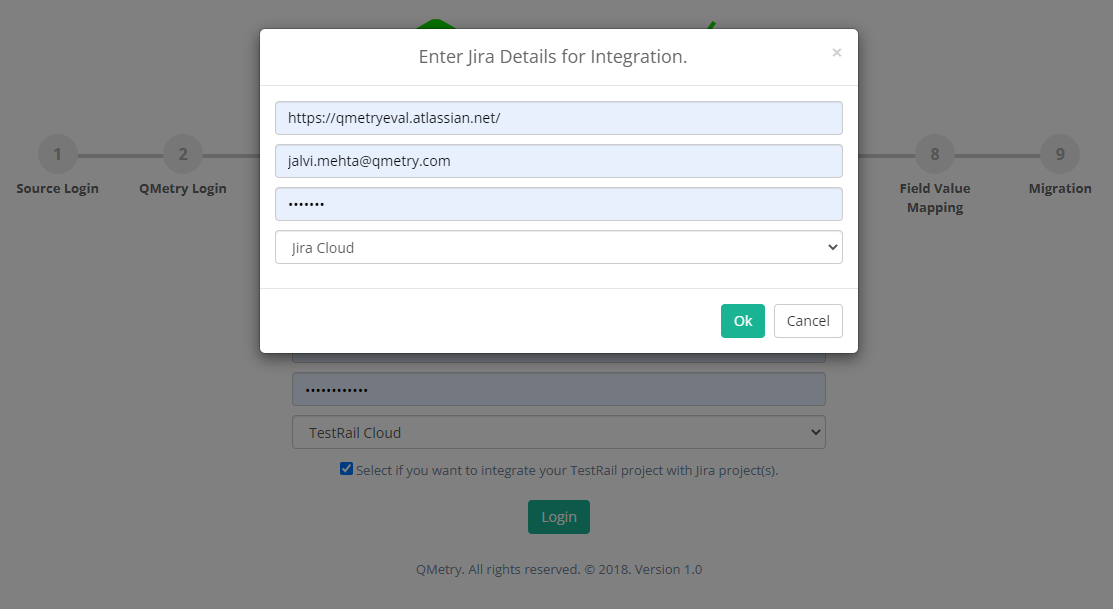Click the Migration step label

[1060, 188]
